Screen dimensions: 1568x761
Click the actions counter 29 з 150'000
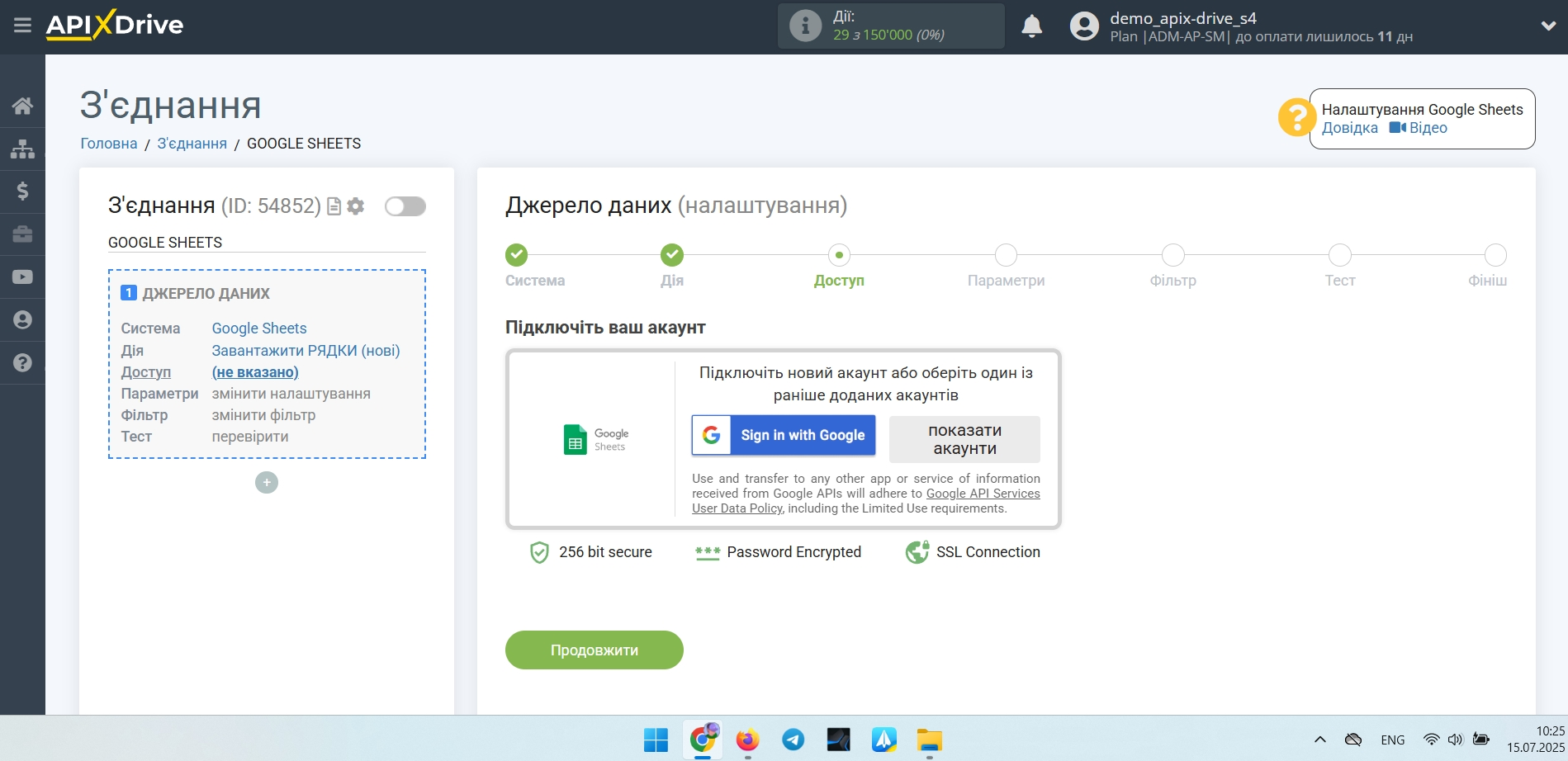(888, 35)
